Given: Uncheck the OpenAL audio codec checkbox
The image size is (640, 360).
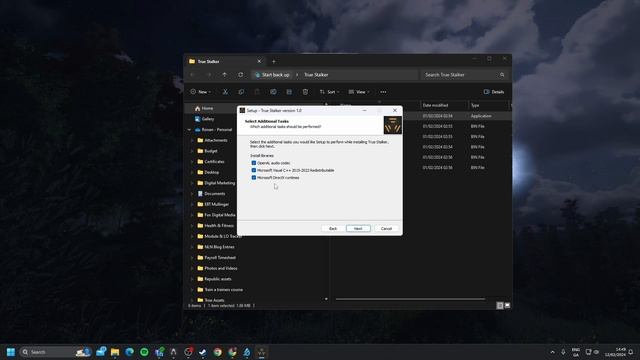Looking at the screenshot, I should (254, 163).
